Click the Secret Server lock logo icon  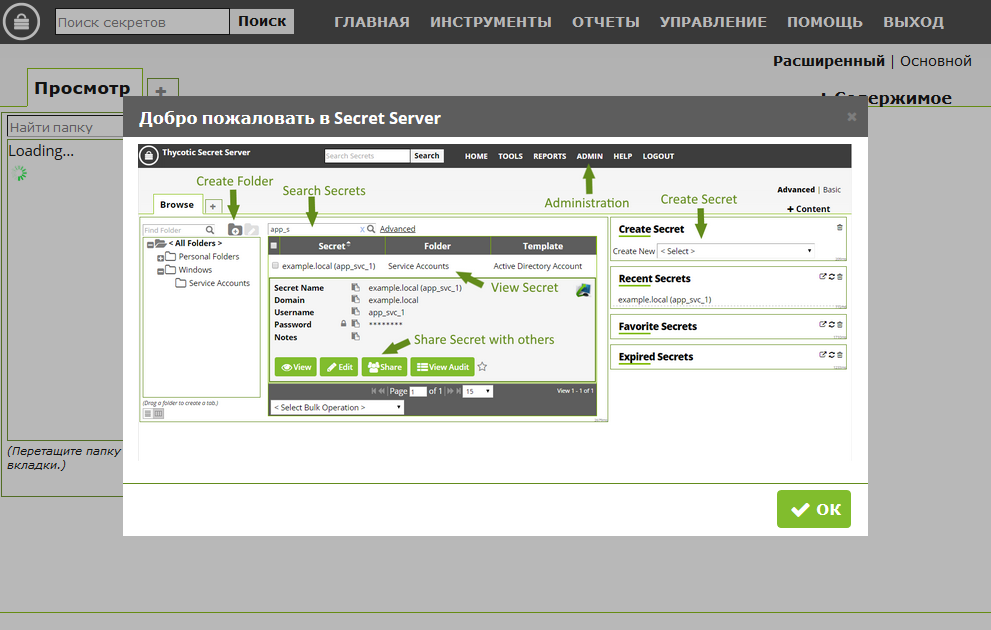click(21, 21)
